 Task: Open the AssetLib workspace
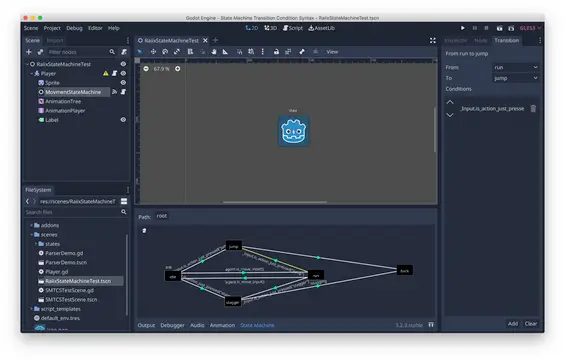(321, 28)
